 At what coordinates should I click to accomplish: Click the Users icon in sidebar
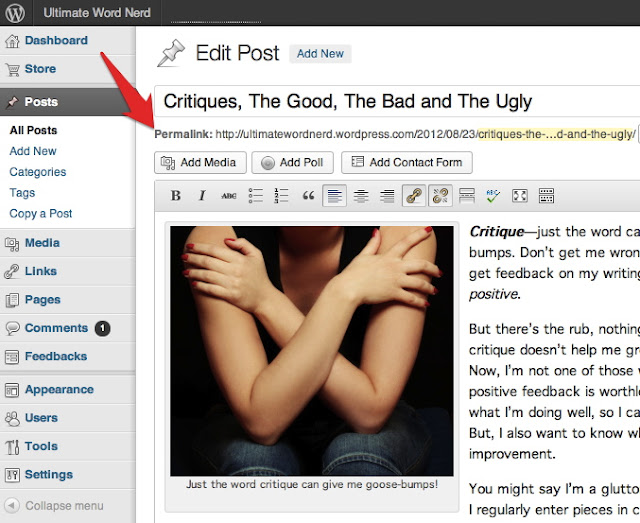12,418
